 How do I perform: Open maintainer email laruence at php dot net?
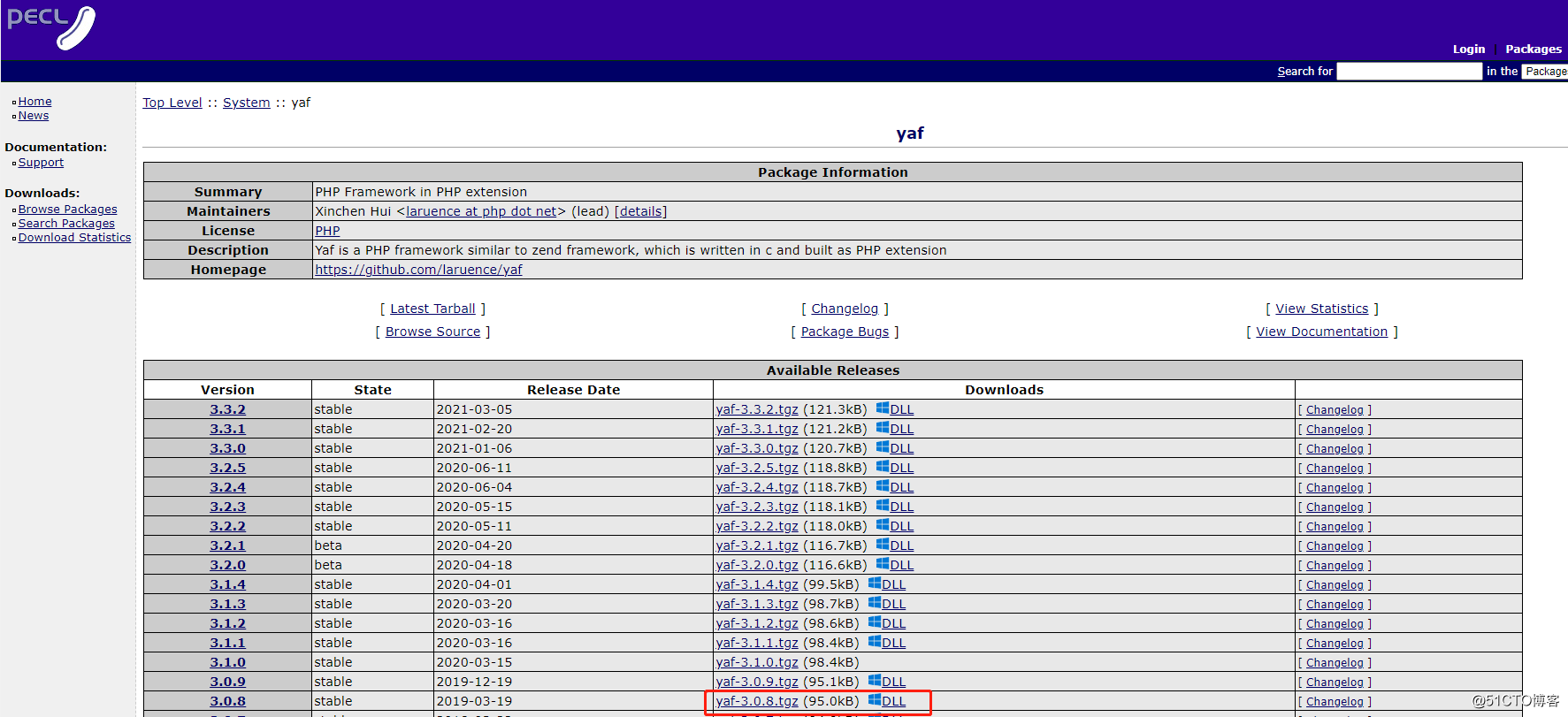click(x=481, y=211)
